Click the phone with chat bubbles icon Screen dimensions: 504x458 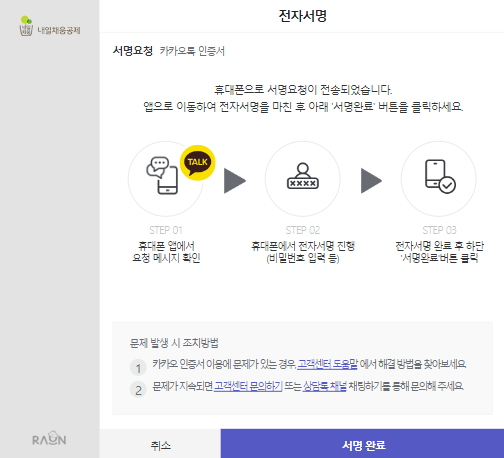point(163,175)
